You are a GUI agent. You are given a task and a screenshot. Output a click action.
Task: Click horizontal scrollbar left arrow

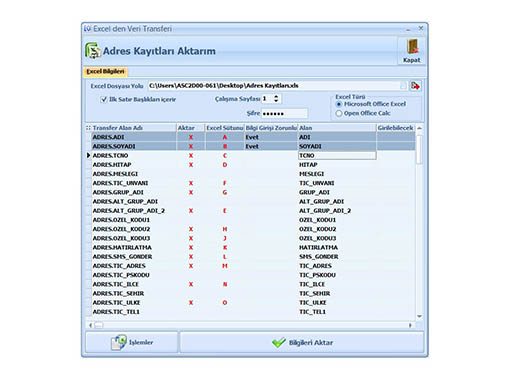click(90, 325)
